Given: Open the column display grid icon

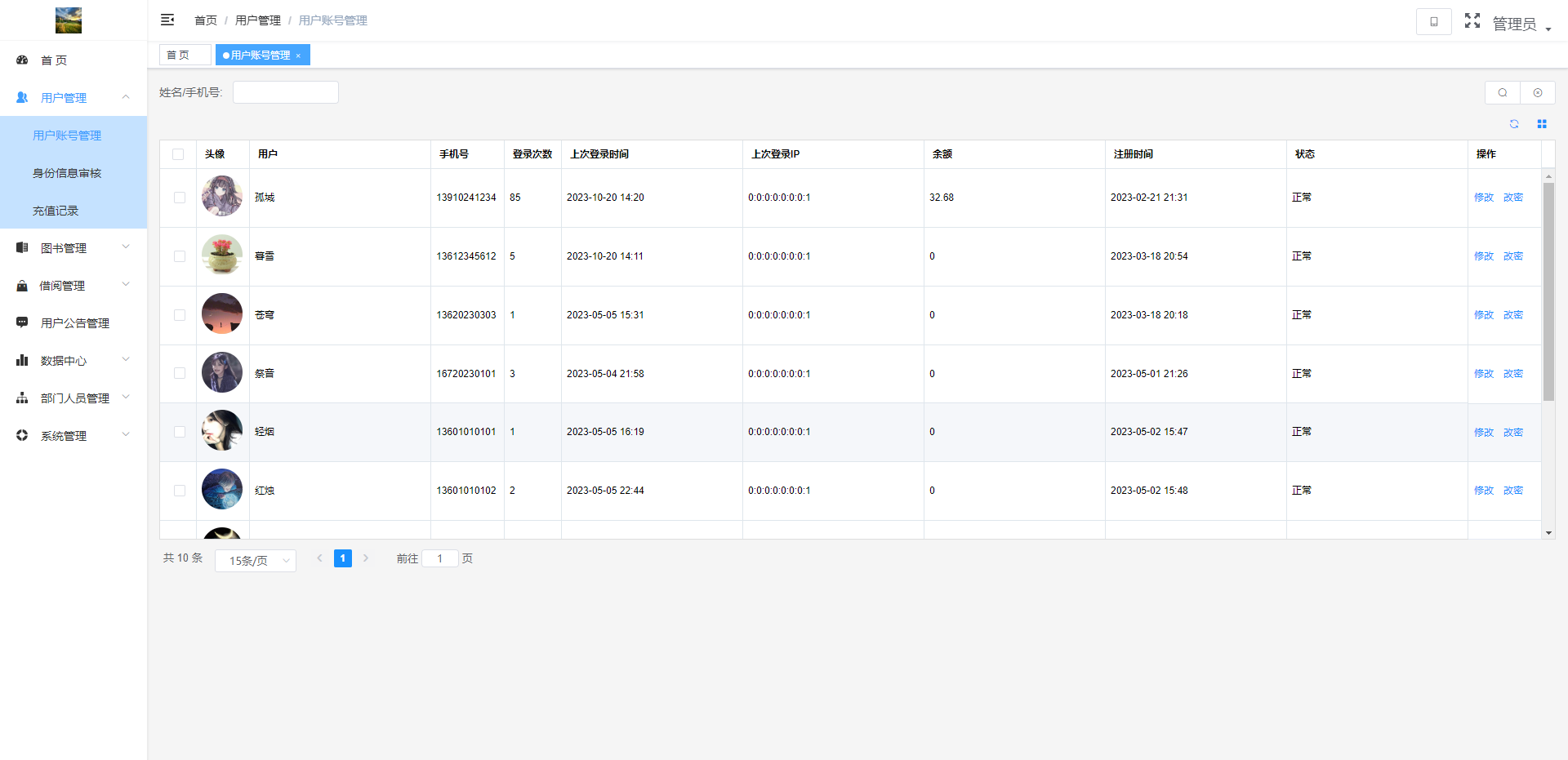Looking at the screenshot, I should click(x=1542, y=124).
